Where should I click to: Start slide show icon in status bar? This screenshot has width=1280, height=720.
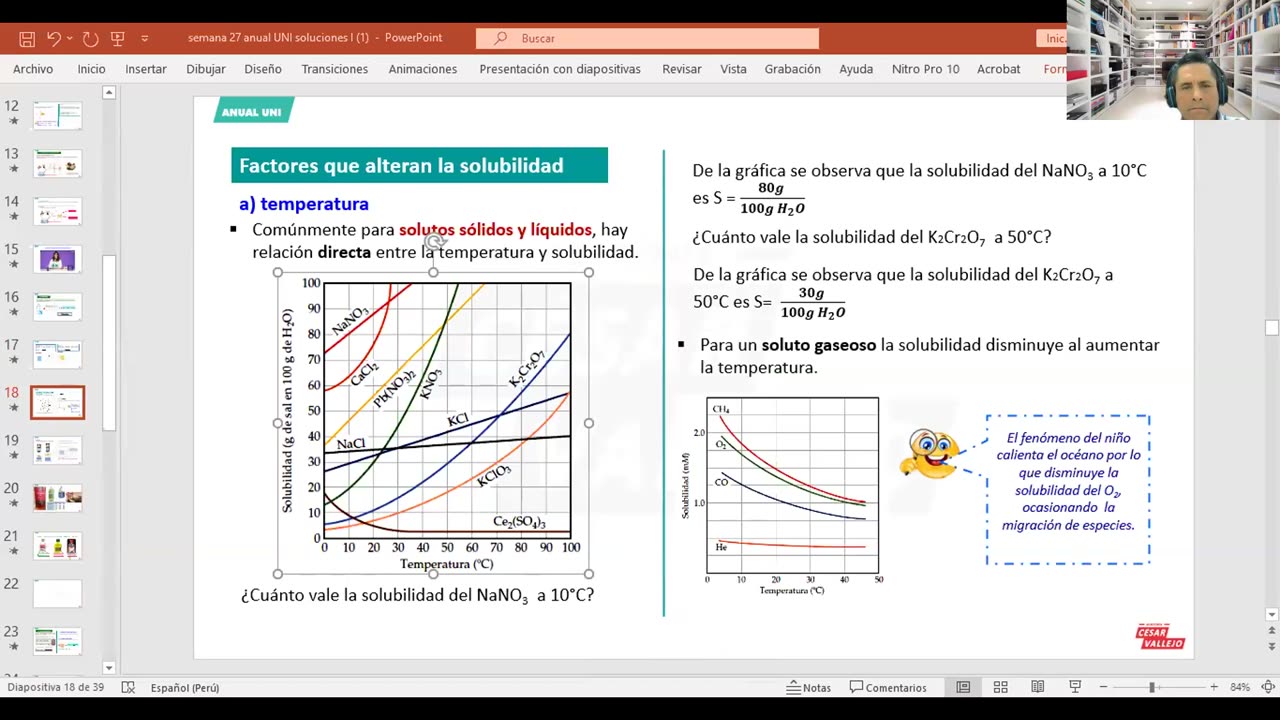(1075, 688)
